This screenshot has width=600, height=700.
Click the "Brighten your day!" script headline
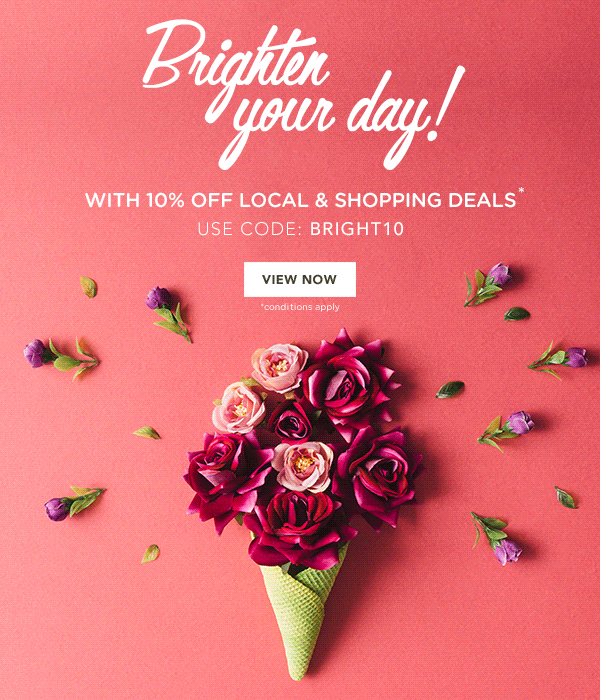coord(304,95)
